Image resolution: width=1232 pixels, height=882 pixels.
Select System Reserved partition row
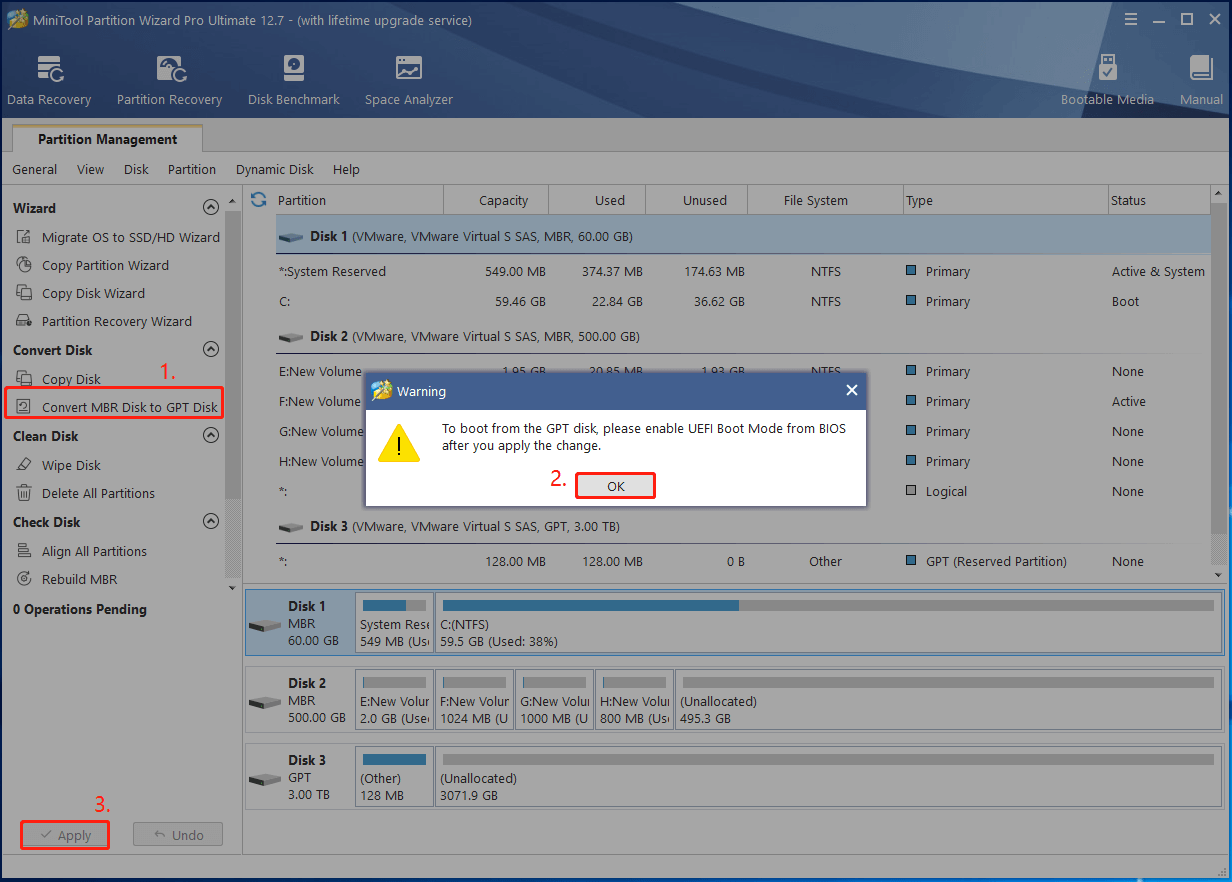pos(743,271)
